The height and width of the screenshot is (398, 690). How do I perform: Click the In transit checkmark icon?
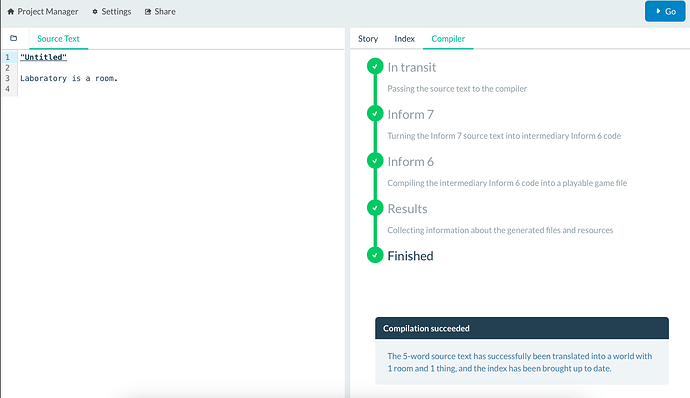click(375, 66)
